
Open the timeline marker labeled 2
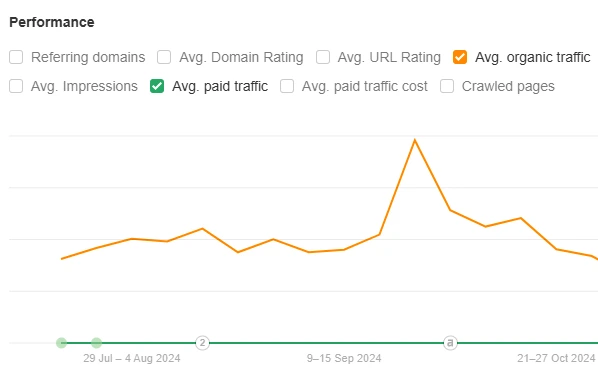[x=203, y=343]
